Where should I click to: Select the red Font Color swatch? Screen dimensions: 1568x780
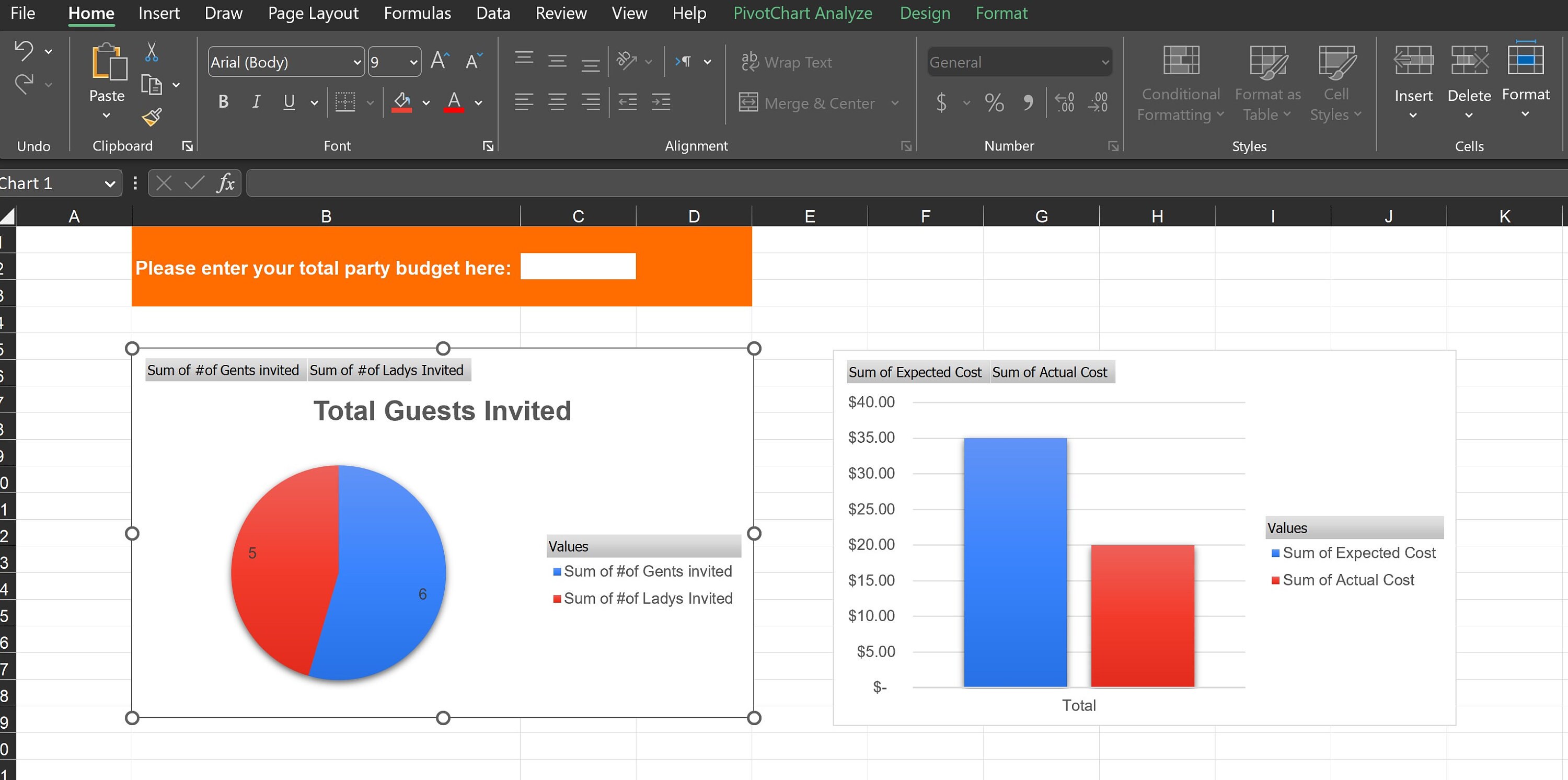[454, 102]
